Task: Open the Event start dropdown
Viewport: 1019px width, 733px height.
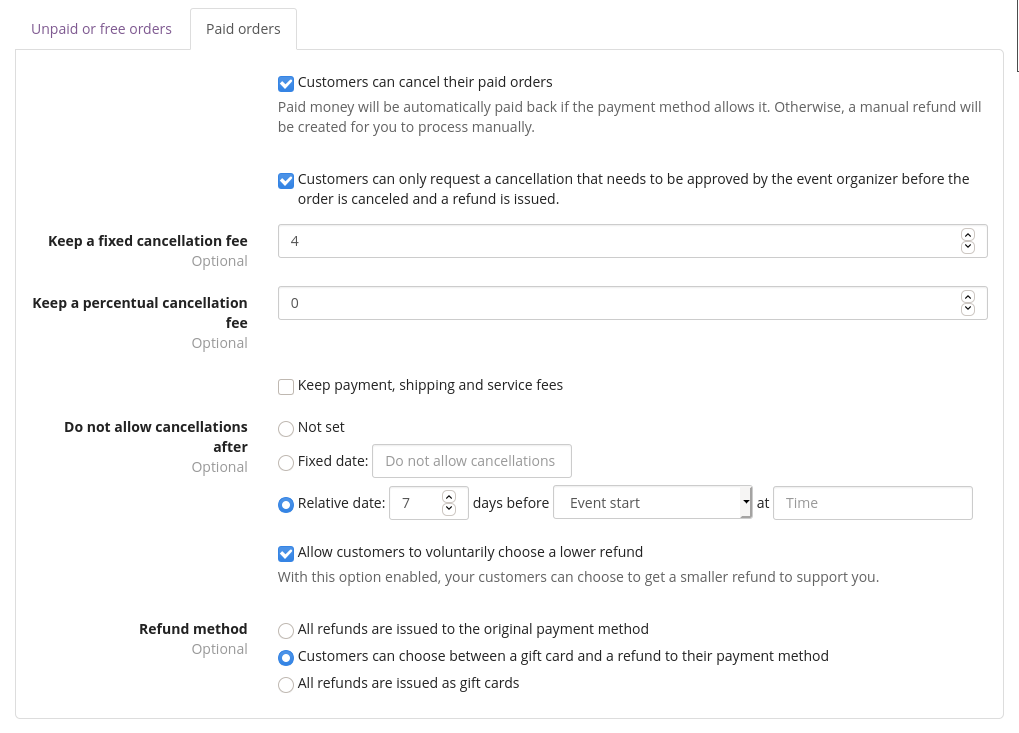Action: (x=652, y=503)
